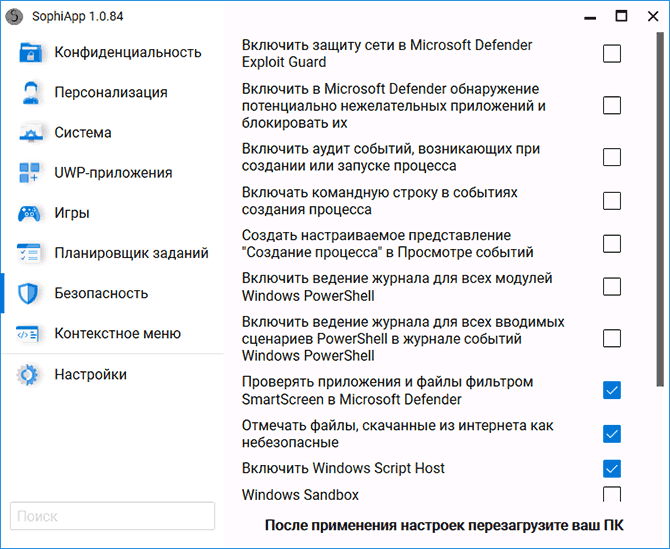The image size is (670, 549).
Task: Open the Настройки page
Action: [91, 374]
